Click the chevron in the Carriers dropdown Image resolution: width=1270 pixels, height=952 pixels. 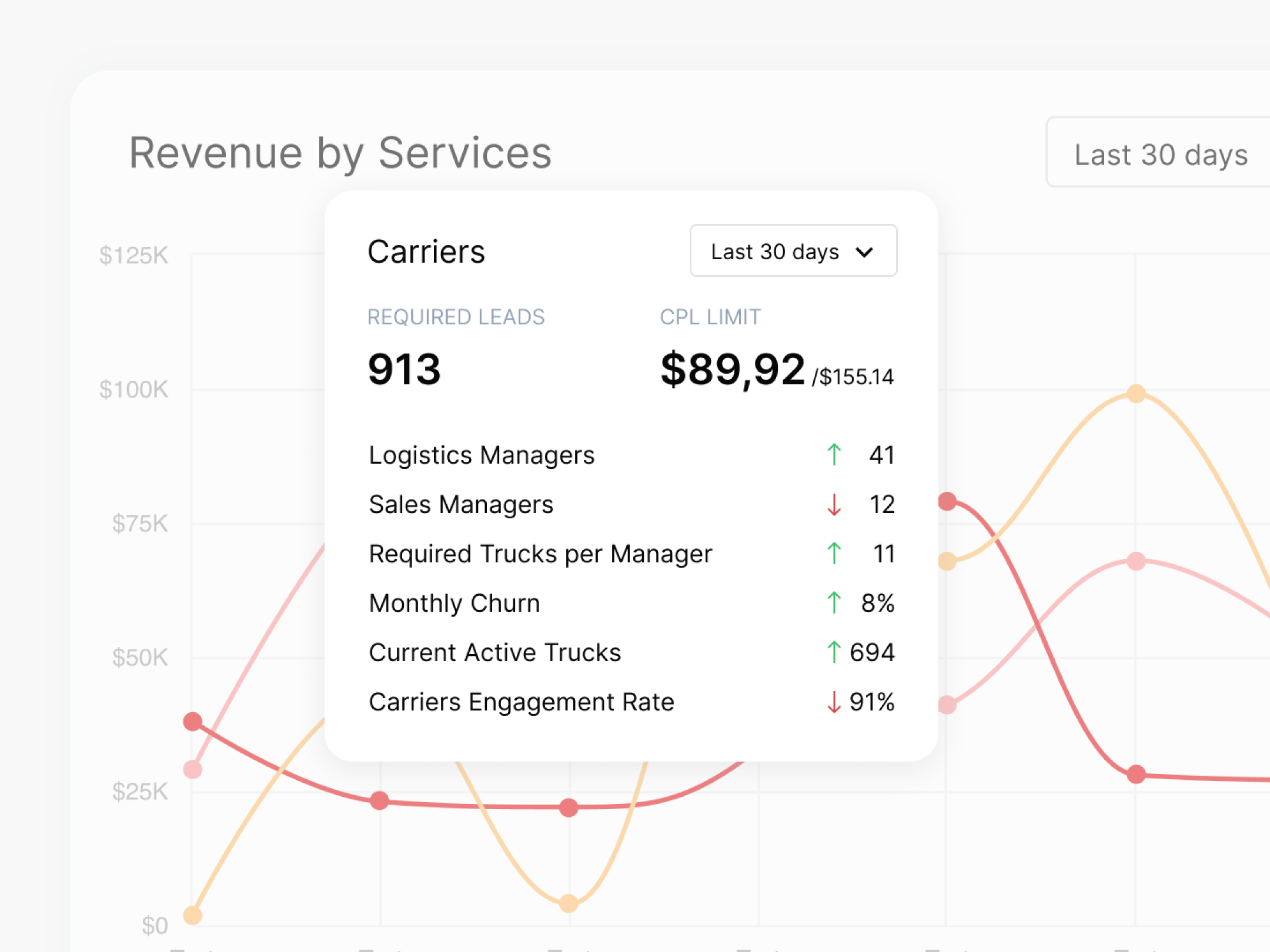tap(864, 253)
